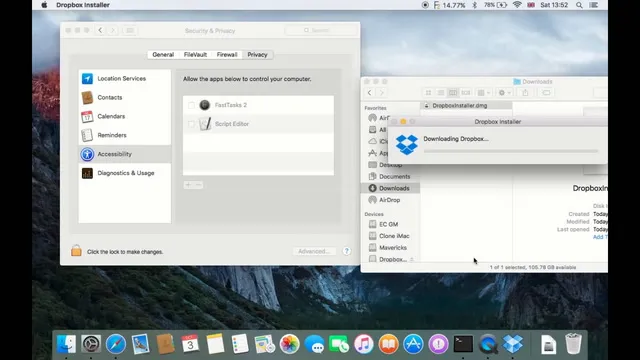Switch to the Firewall tab
This screenshot has height=360, width=640.
click(x=227, y=55)
